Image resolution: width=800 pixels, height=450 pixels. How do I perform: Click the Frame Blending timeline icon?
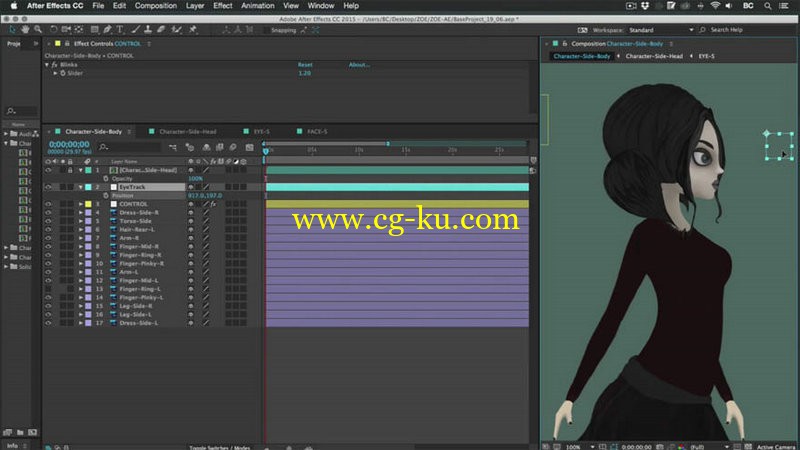pos(219,147)
